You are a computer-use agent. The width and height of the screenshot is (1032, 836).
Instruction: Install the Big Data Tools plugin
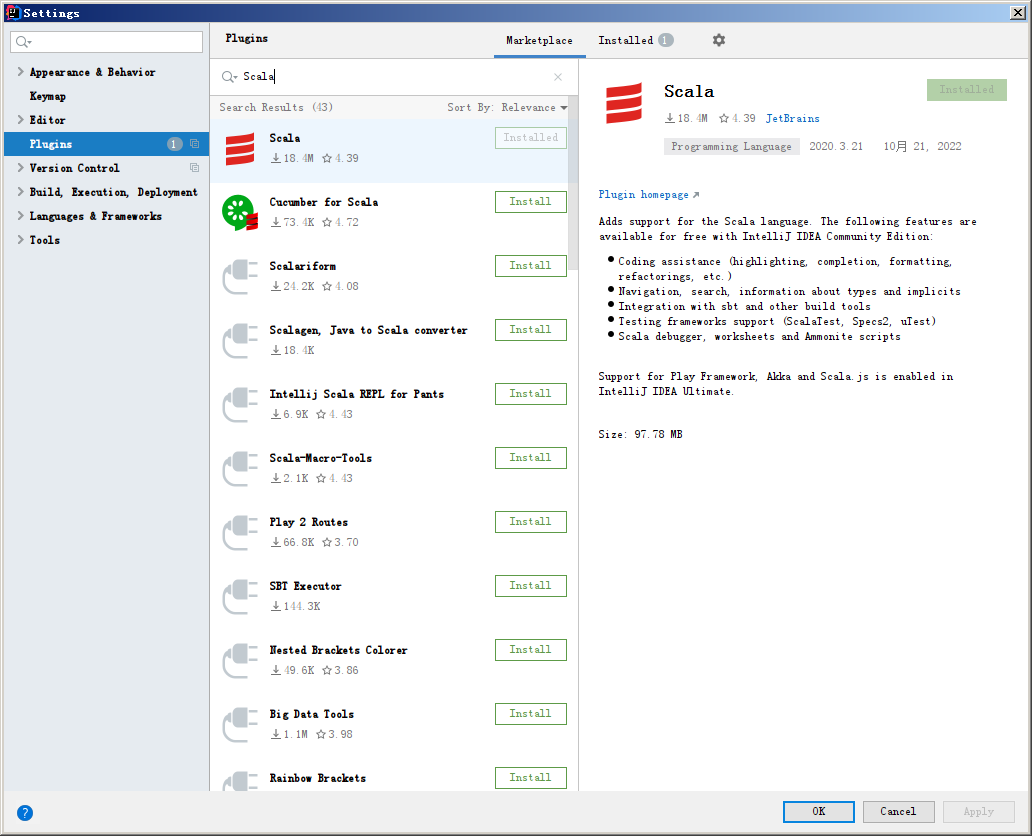pyautogui.click(x=530, y=713)
